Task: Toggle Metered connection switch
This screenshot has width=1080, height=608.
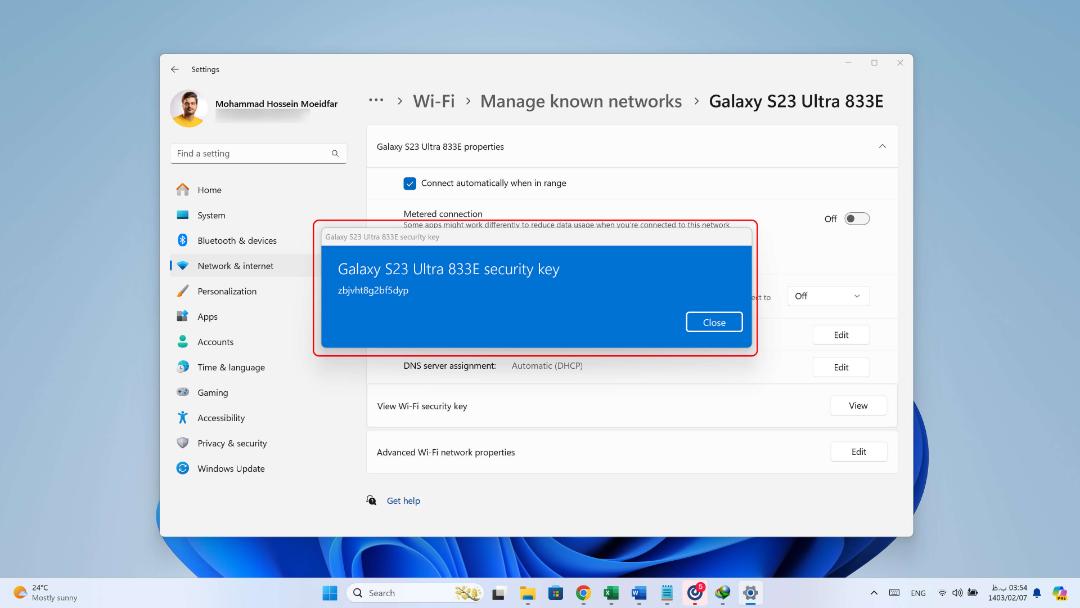Action: point(857,219)
